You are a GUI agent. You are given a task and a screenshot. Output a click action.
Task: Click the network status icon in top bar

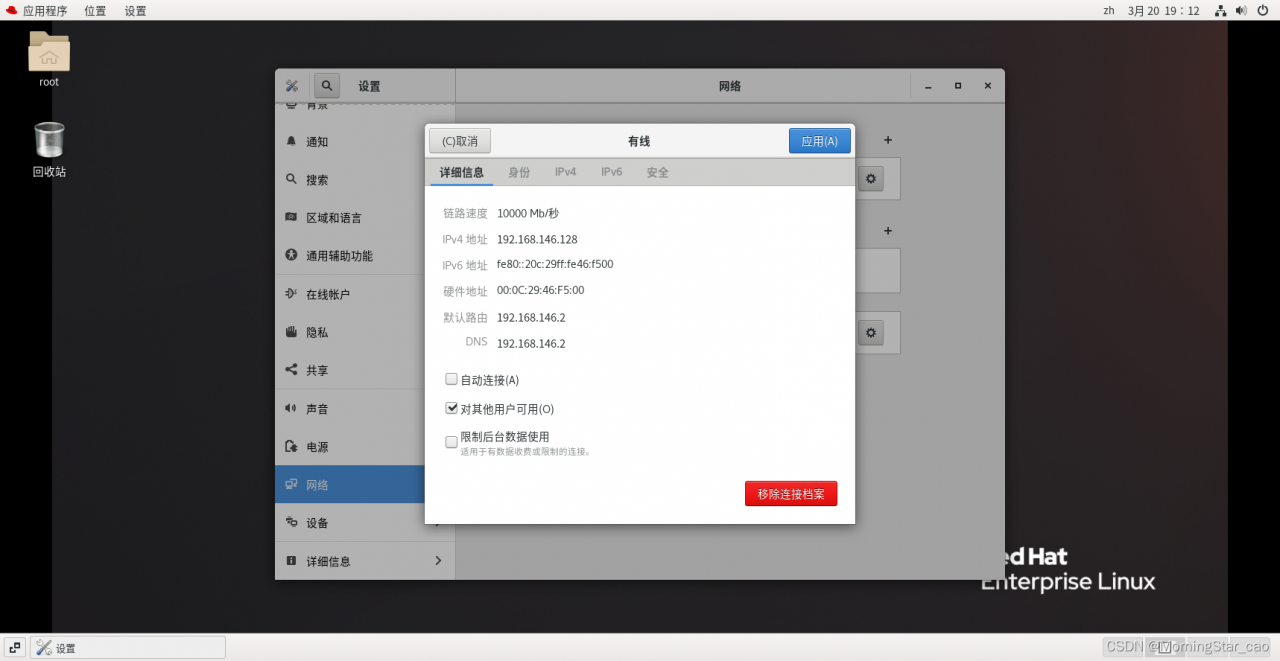click(1220, 10)
